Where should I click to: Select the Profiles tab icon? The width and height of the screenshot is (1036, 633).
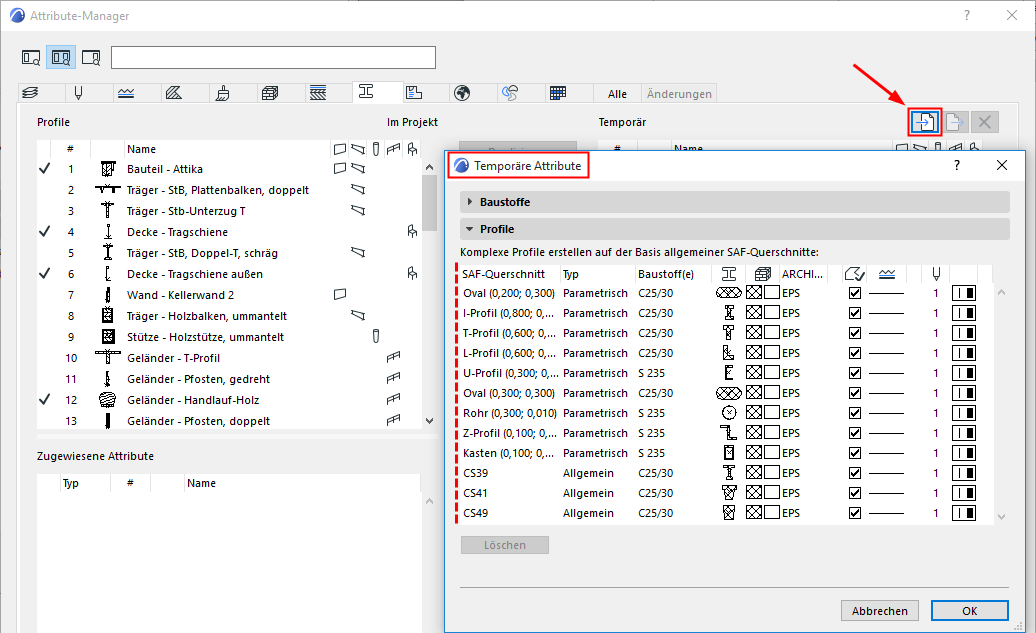click(x=366, y=92)
